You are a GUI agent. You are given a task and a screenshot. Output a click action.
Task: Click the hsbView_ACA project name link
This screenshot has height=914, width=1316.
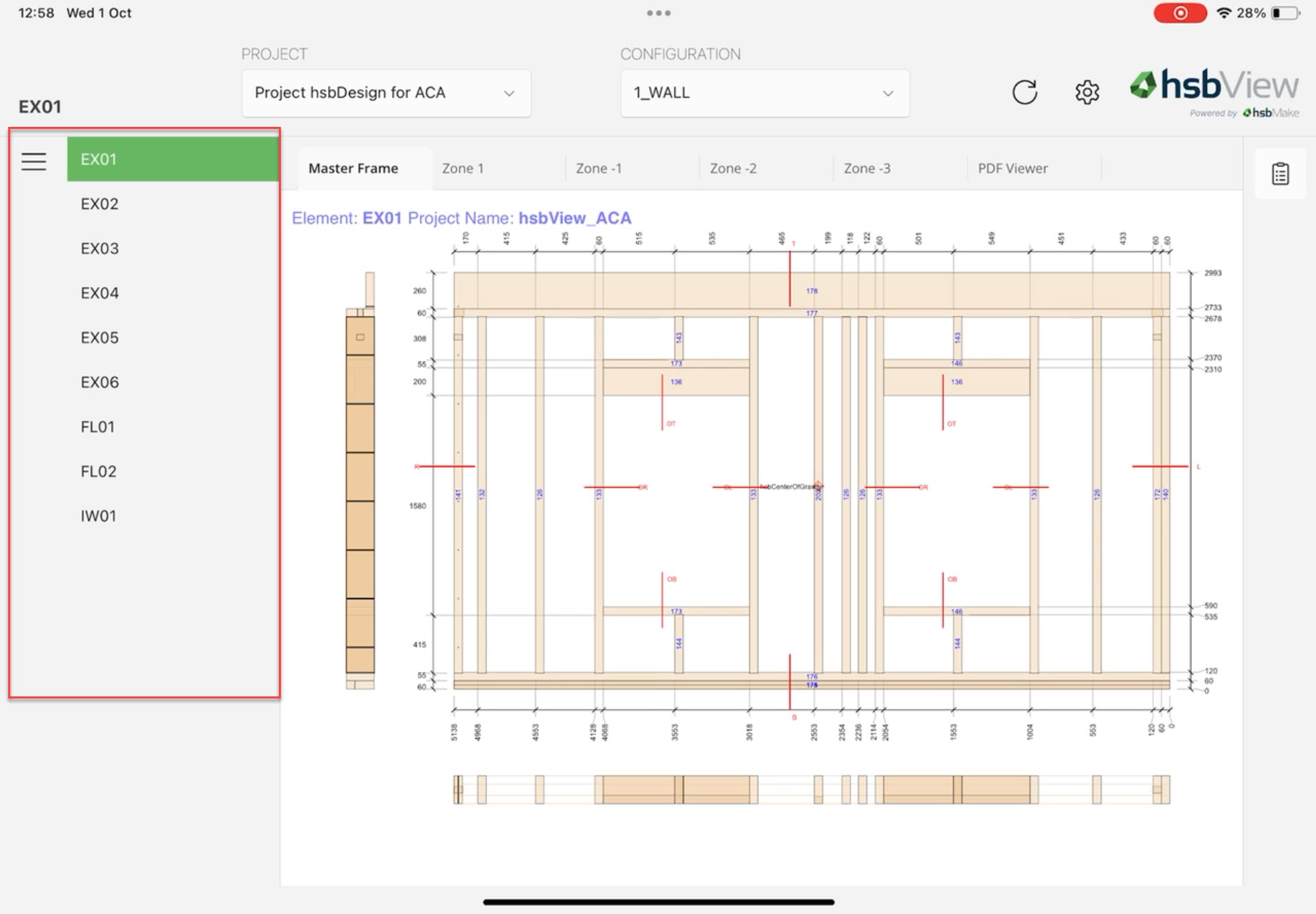(575, 218)
